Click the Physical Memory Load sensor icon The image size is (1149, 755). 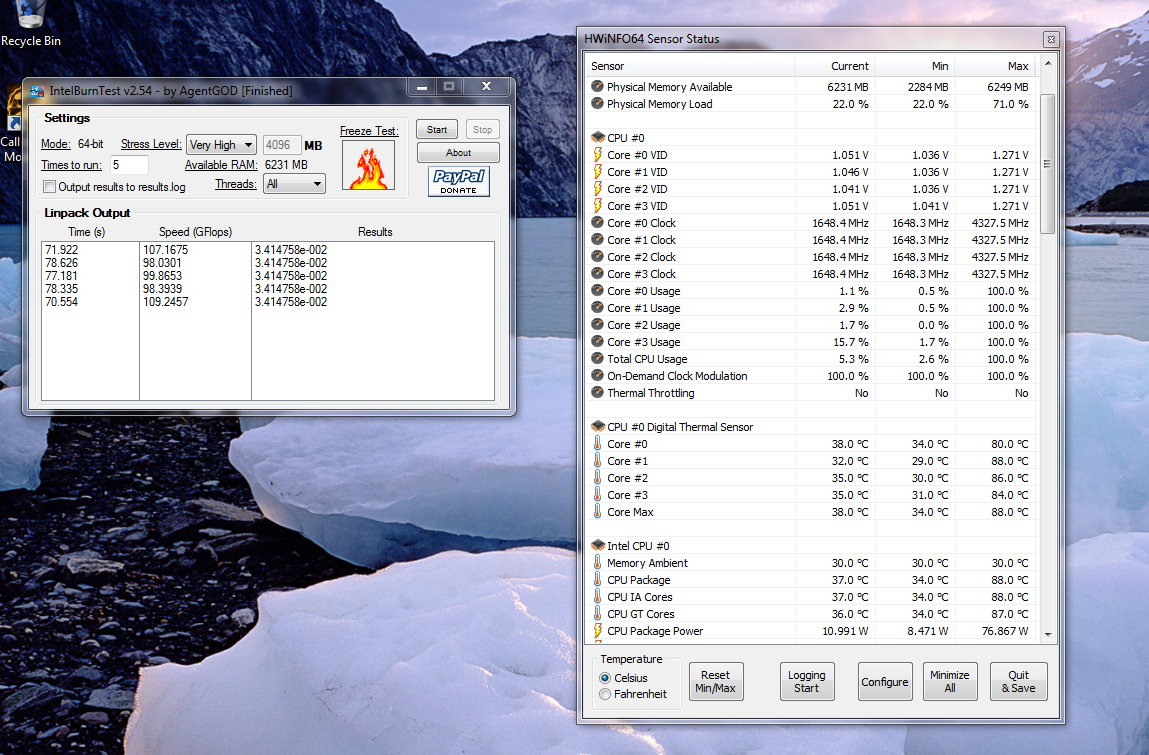(597, 103)
